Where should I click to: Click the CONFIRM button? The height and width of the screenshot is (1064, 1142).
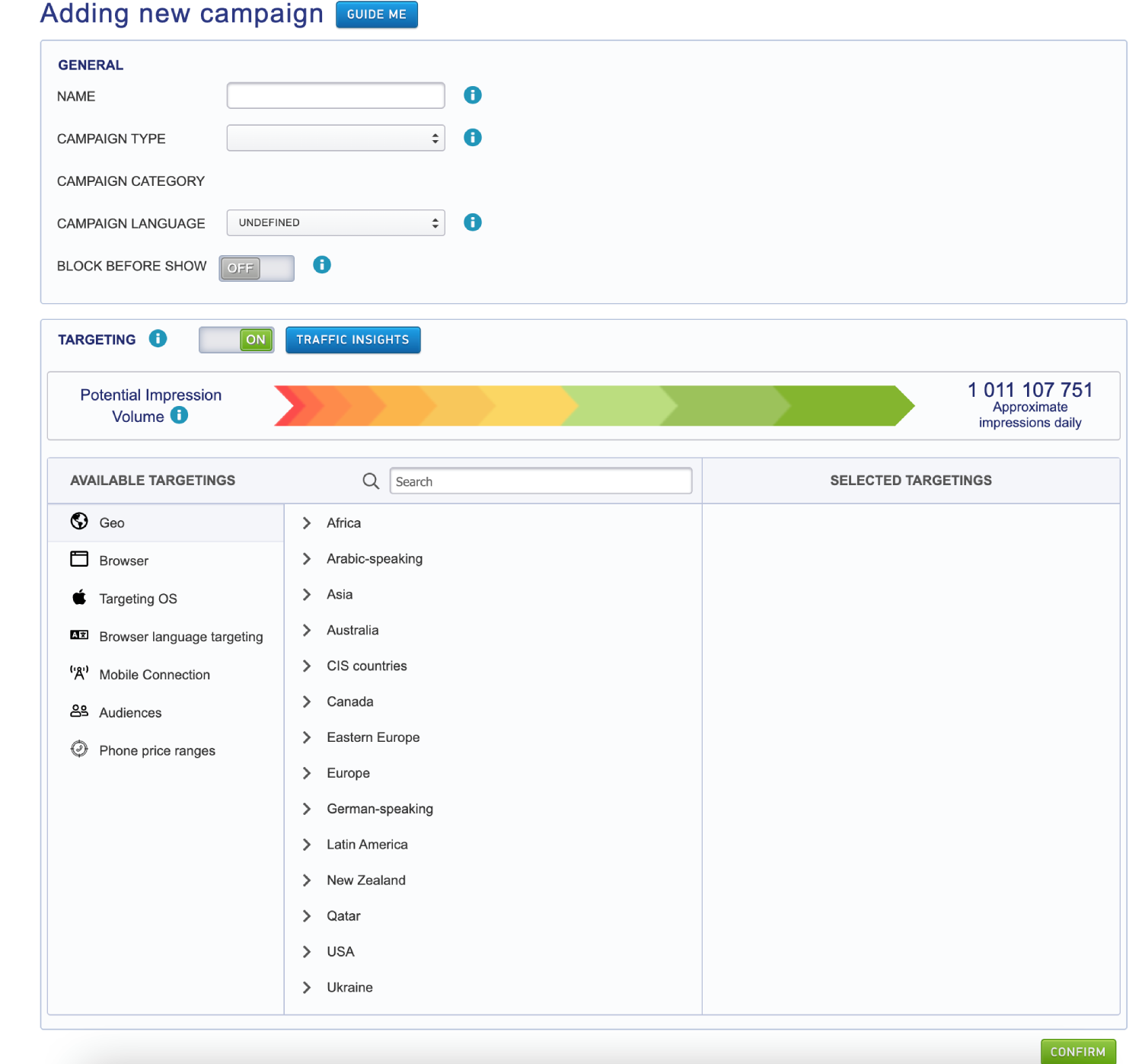tap(1078, 1052)
